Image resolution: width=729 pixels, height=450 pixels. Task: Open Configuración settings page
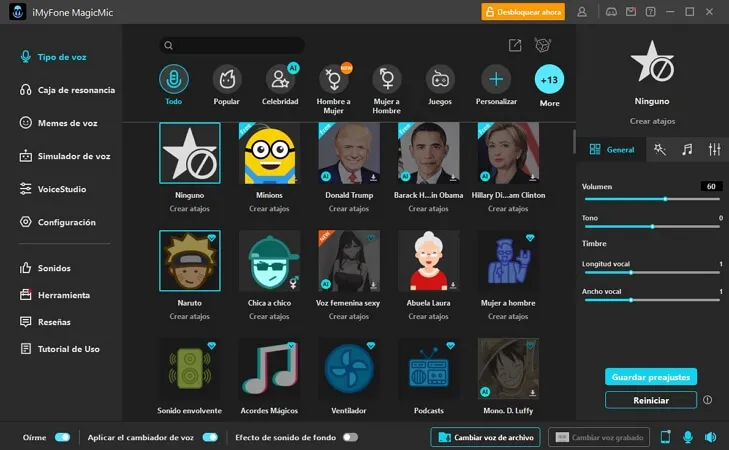58,222
